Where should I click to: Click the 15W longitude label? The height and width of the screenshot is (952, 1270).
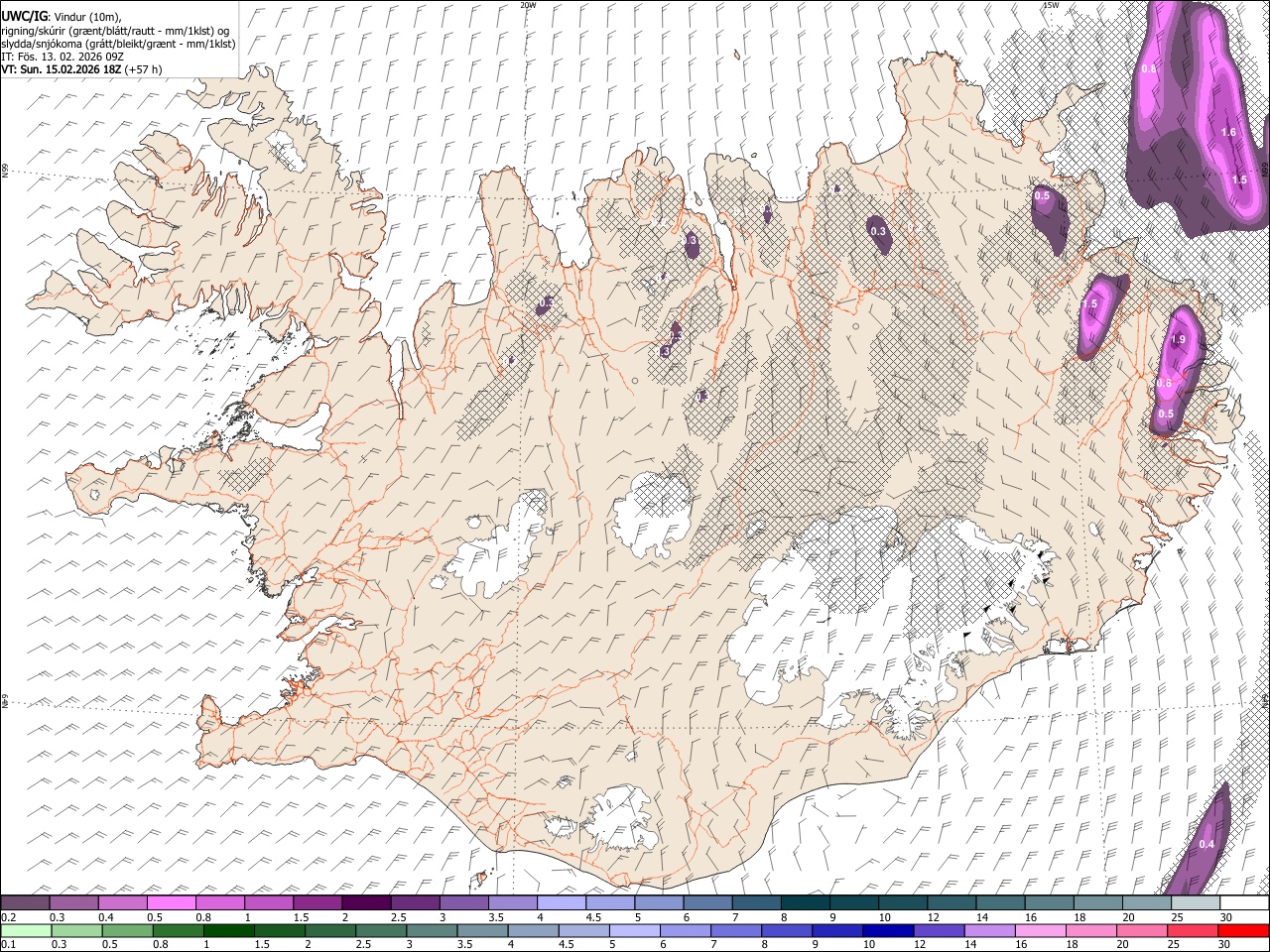(1050, 5)
